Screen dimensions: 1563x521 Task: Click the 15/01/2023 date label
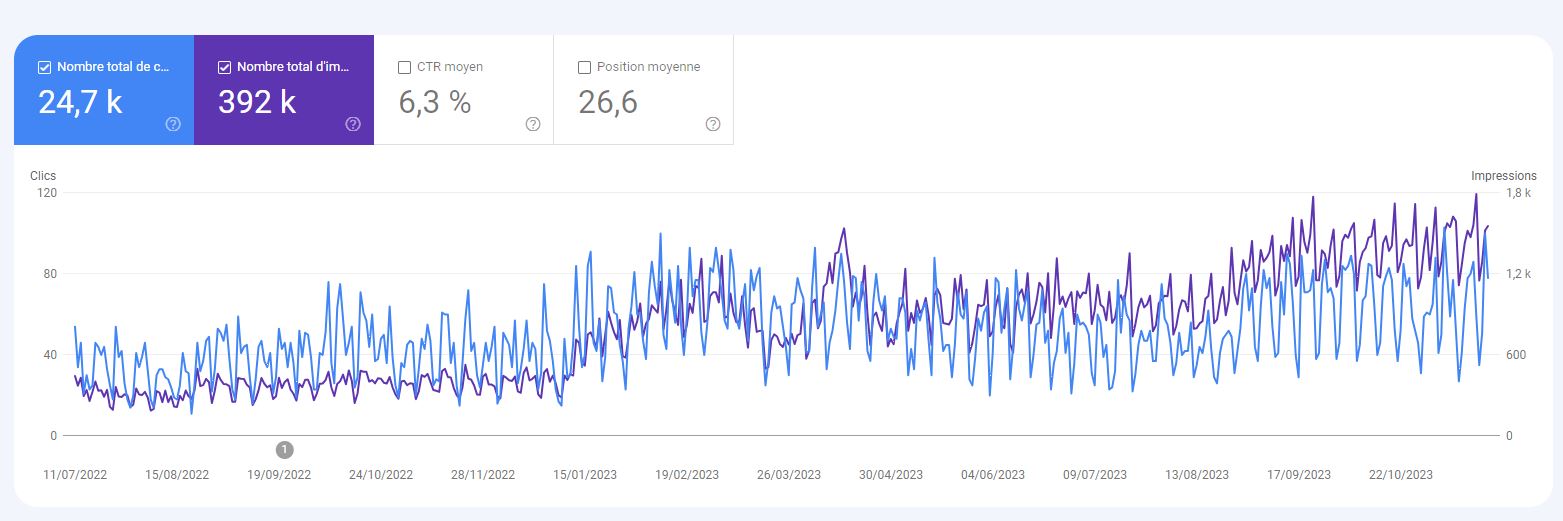tap(585, 475)
